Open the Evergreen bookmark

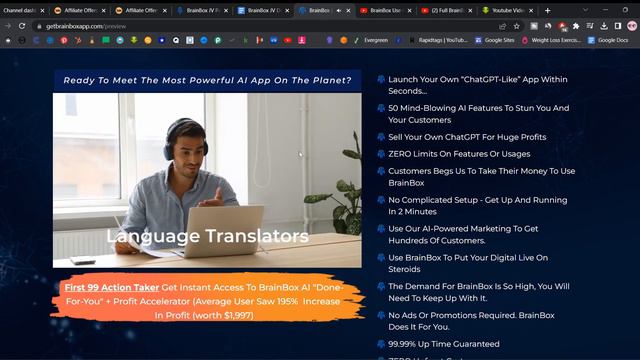click(371, 40)
